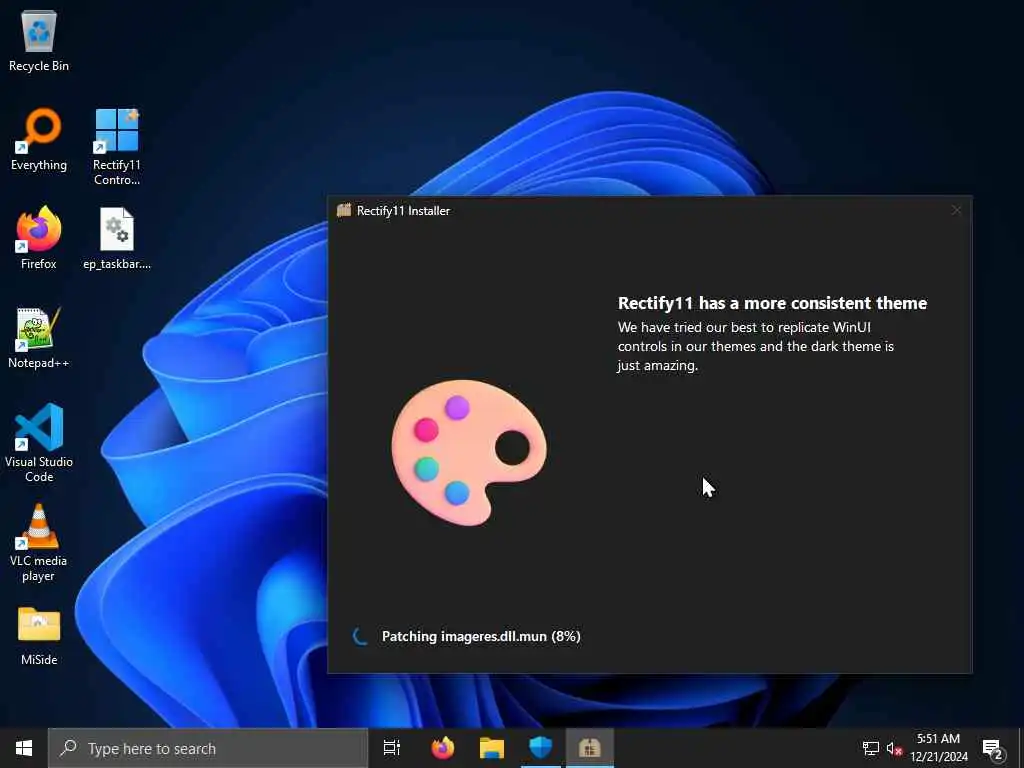The height and width of the screenshot is (768, 1024).
Task: Select the Rectify11 Control Center shortcut
Action: (x=116, y=147)
